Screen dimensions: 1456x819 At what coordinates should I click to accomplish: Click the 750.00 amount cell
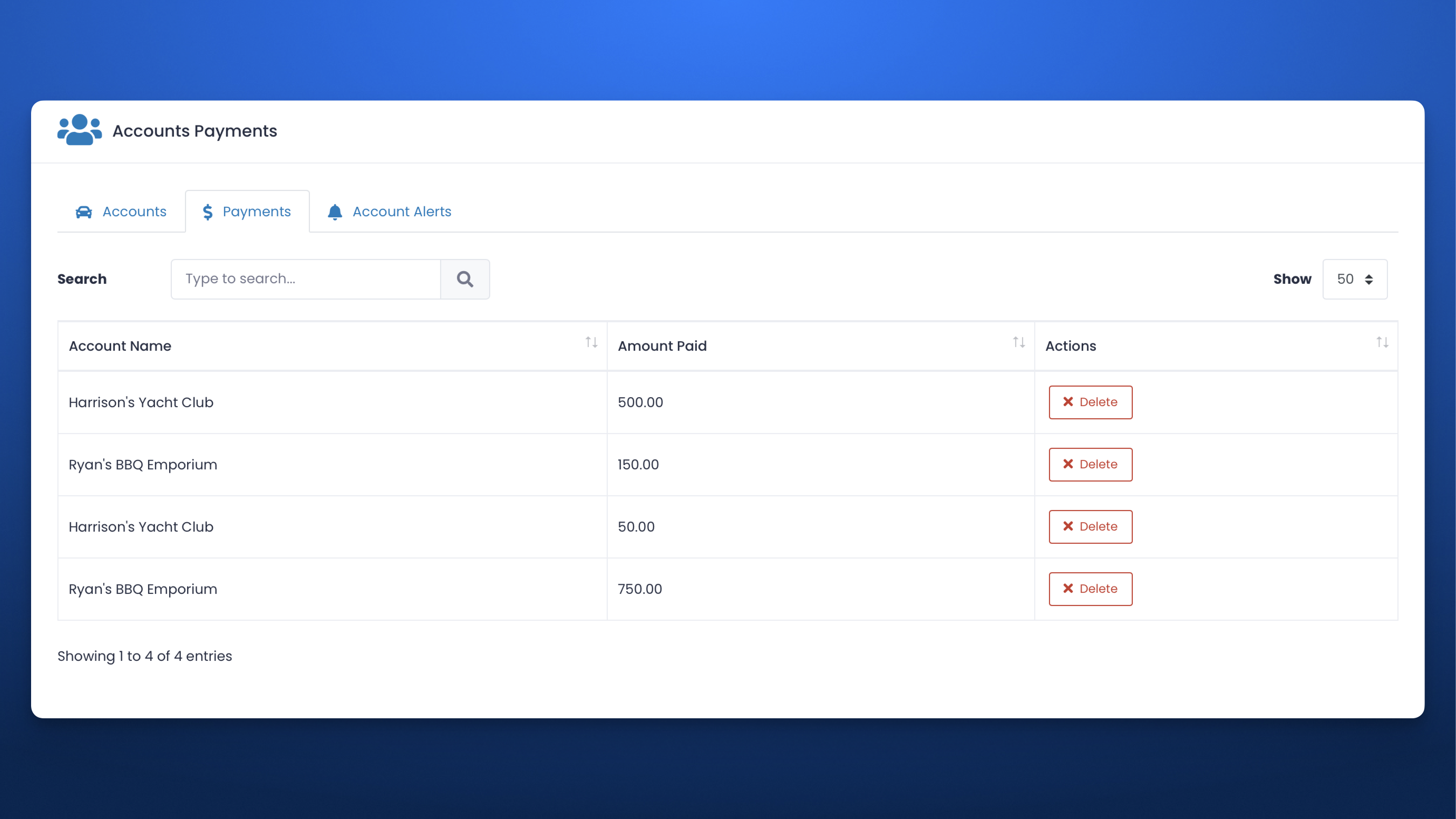pos(640,589)
